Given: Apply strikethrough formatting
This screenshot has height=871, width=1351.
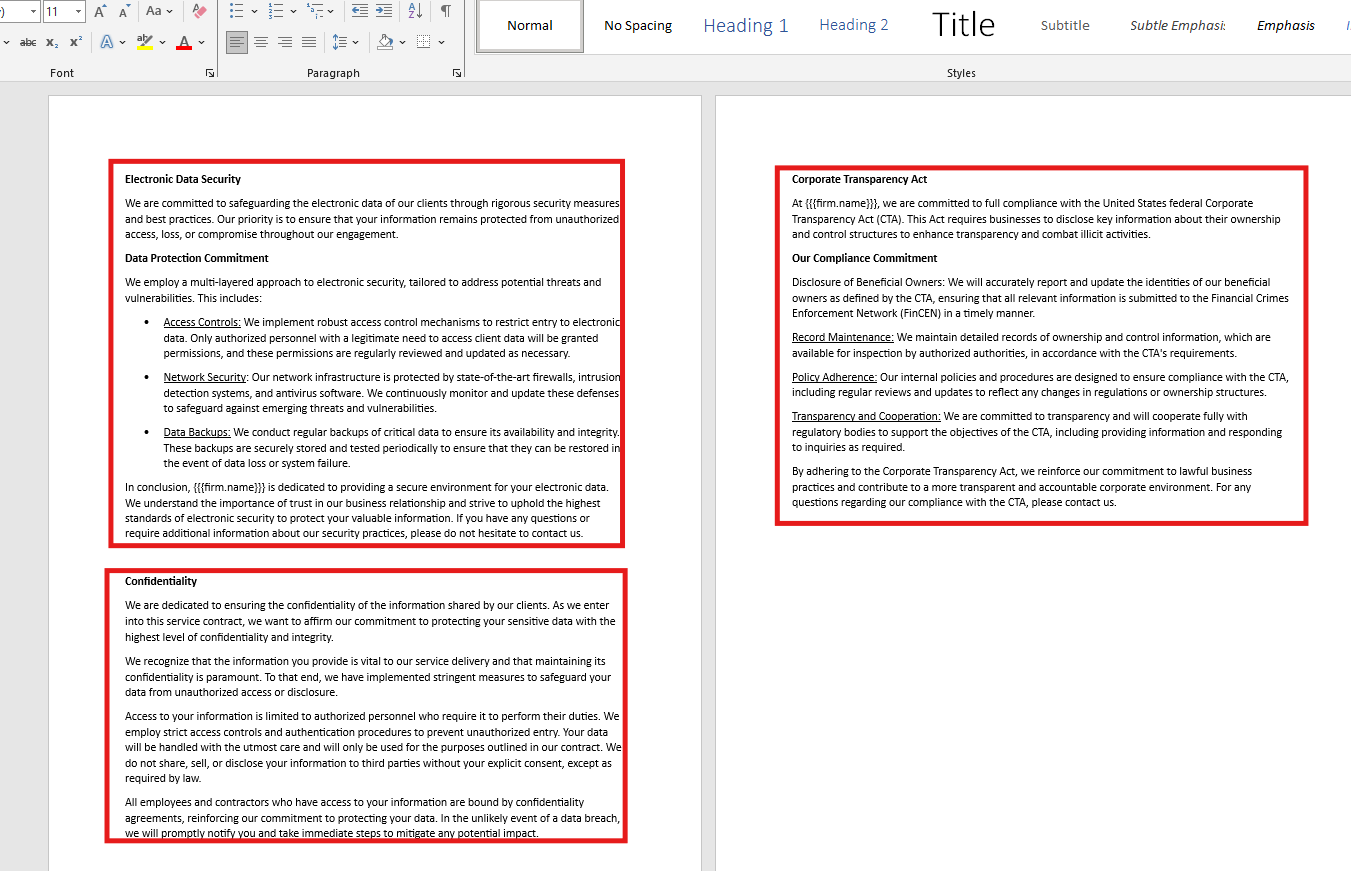Looking at the screenshot, I should 28,42.
